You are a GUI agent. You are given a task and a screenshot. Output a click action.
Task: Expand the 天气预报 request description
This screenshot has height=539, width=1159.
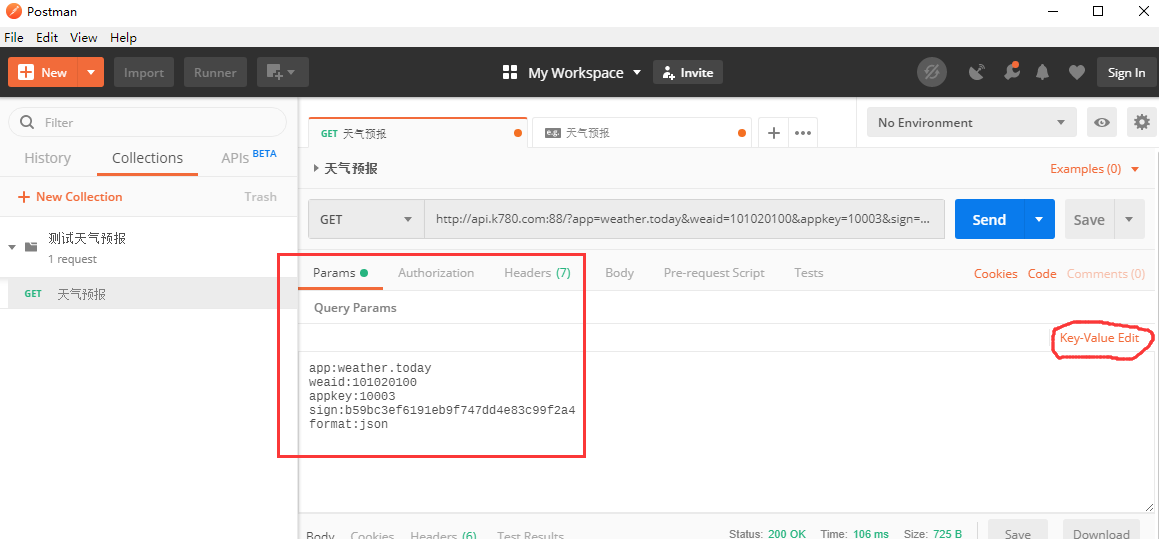tap(317, 169)
